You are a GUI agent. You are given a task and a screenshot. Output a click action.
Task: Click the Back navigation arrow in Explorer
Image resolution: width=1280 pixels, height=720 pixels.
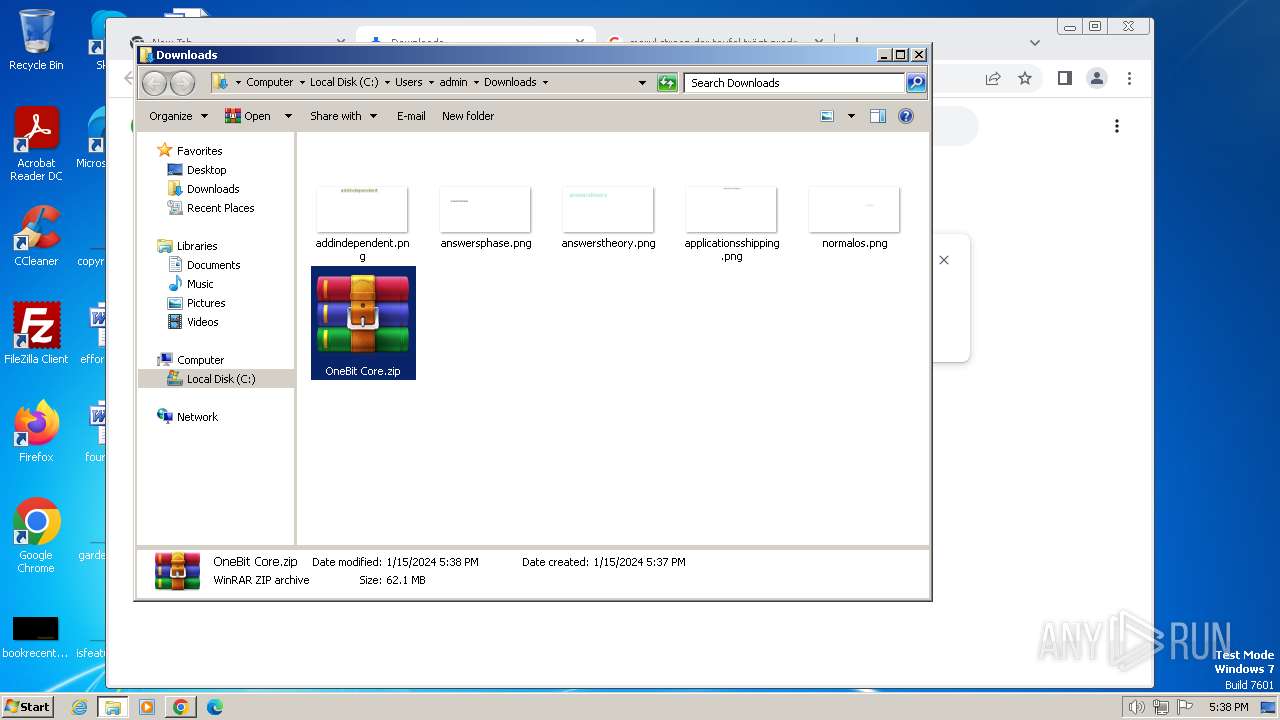155,83
